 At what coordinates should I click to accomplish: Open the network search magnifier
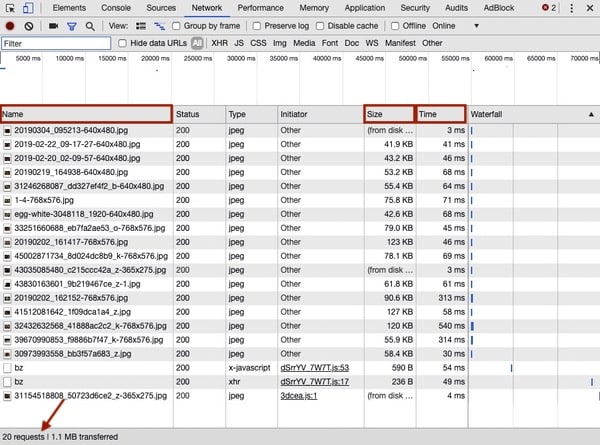pos(90,26)
